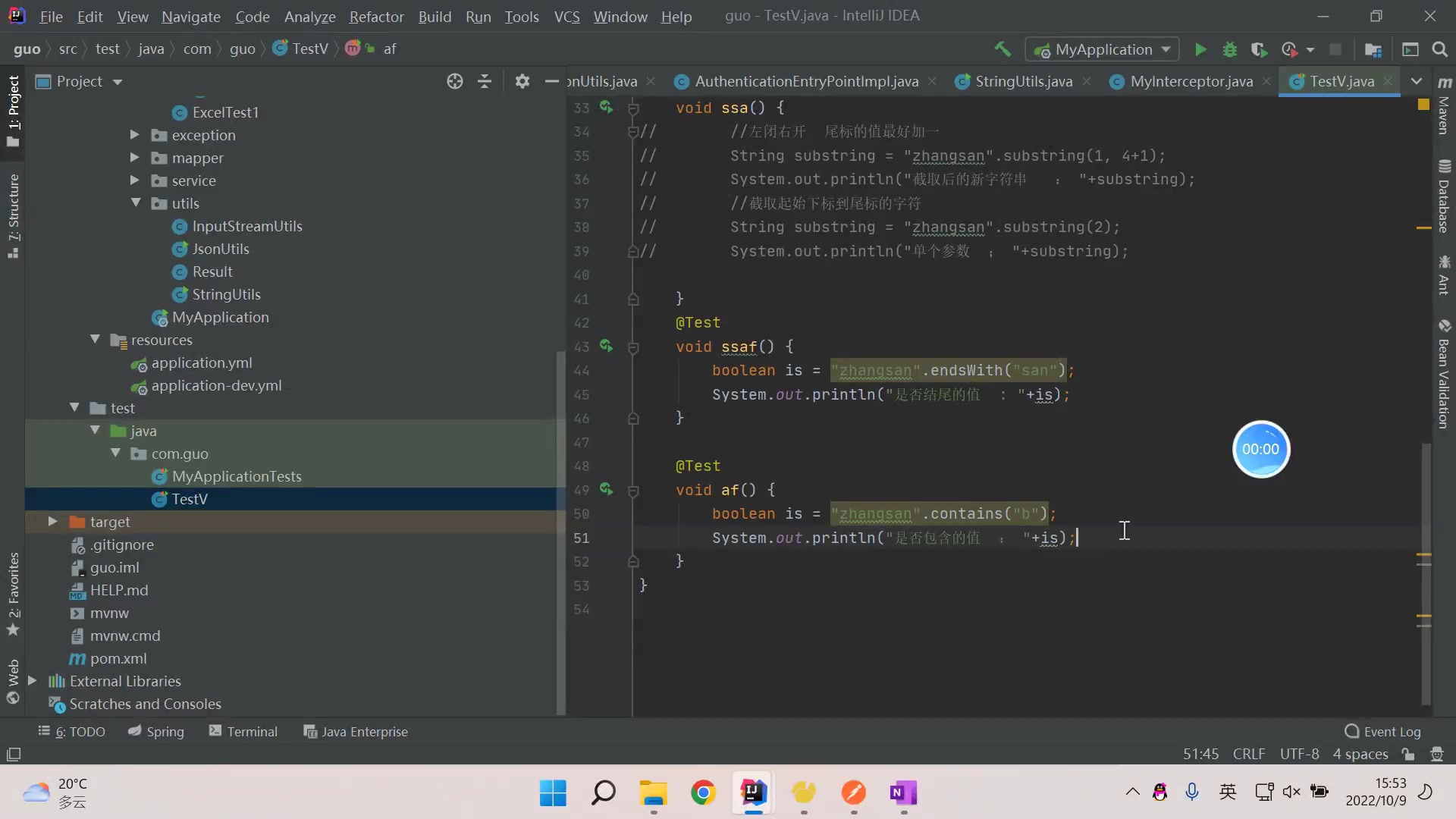Click the Debug bug icon
This screenshot has height=819, width=1456.
coord(1230,49)
